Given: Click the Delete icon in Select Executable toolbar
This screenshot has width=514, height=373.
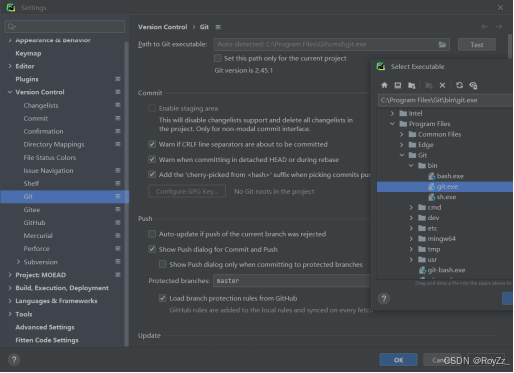Looking at the screenshot, I should click(x=442, y=85).
